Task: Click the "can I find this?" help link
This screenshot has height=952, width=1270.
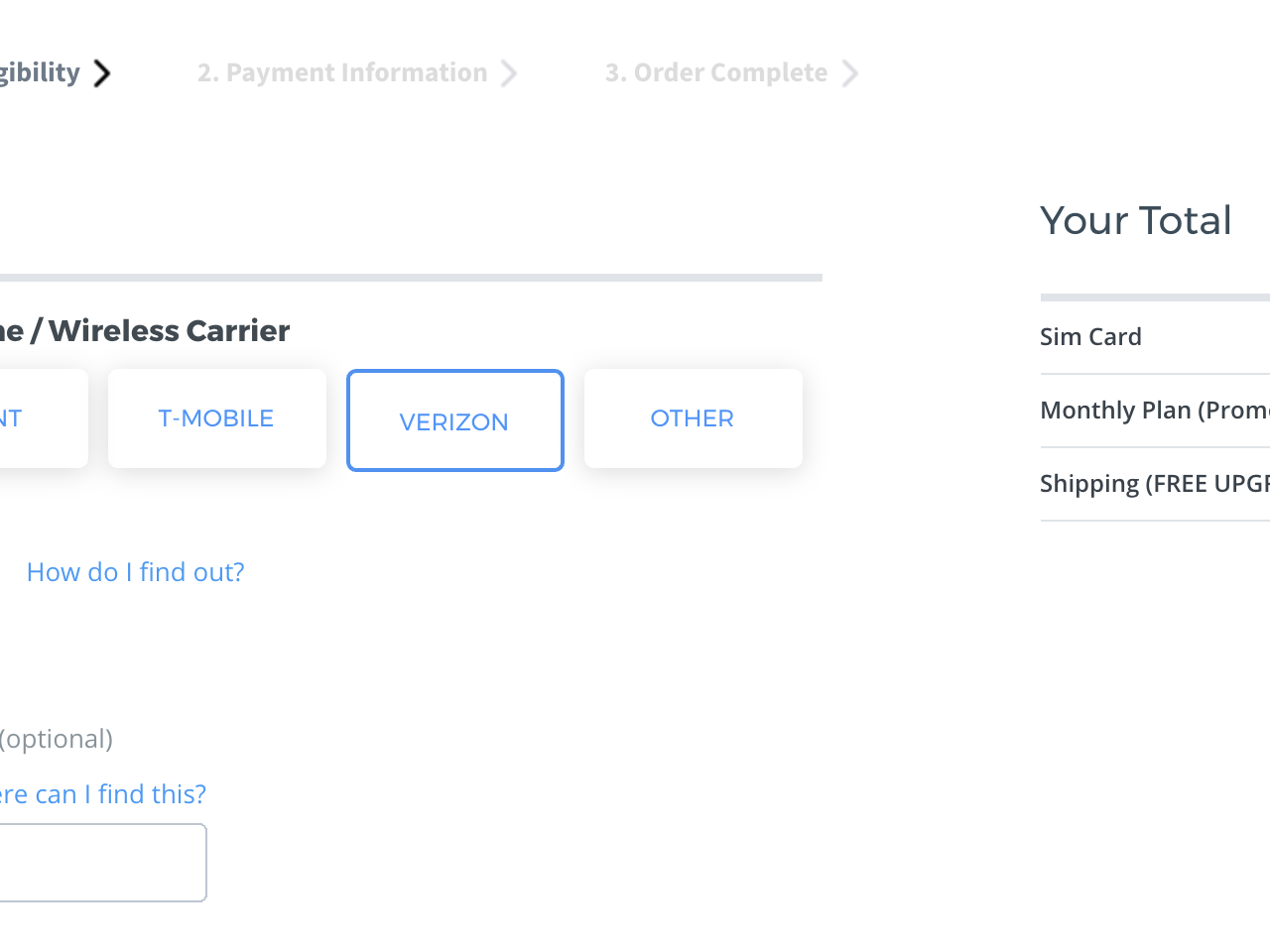Action: point(103,794)
